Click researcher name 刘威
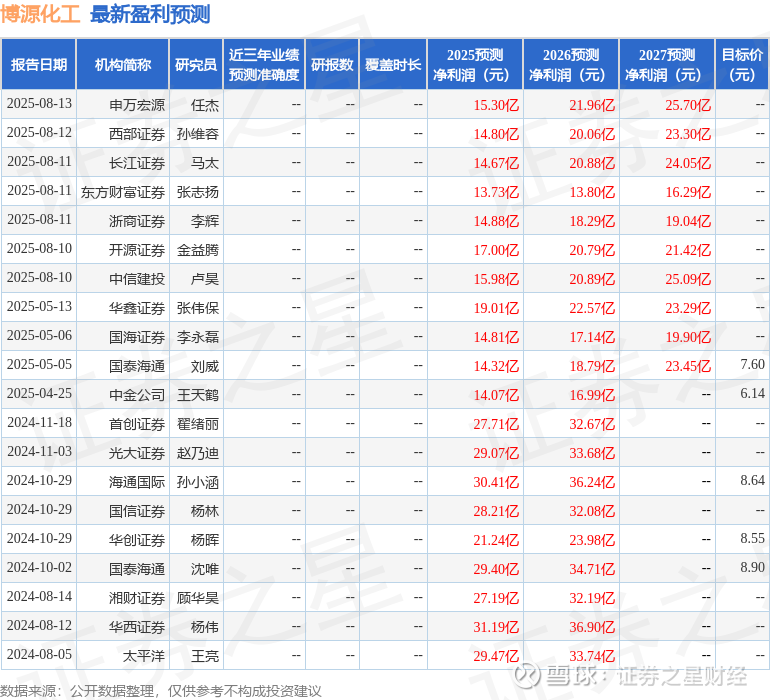This screenshot has height=700, width=770. tap(205, 366)
